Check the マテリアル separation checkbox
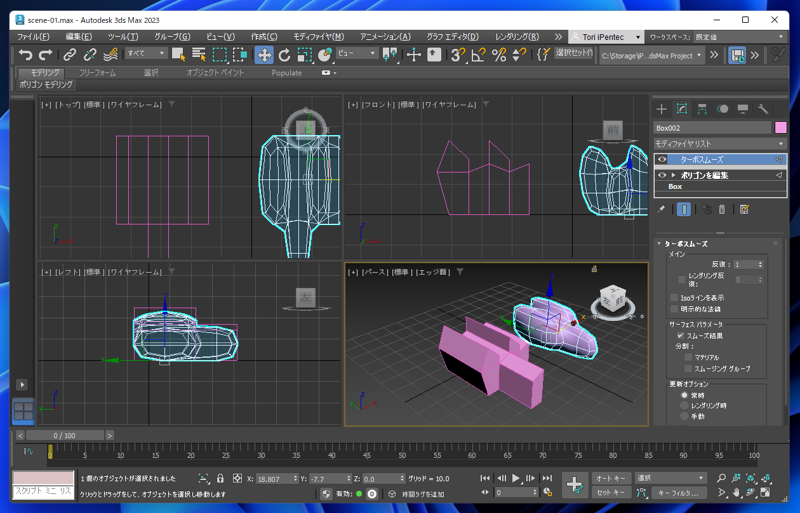 coord(688,357)
